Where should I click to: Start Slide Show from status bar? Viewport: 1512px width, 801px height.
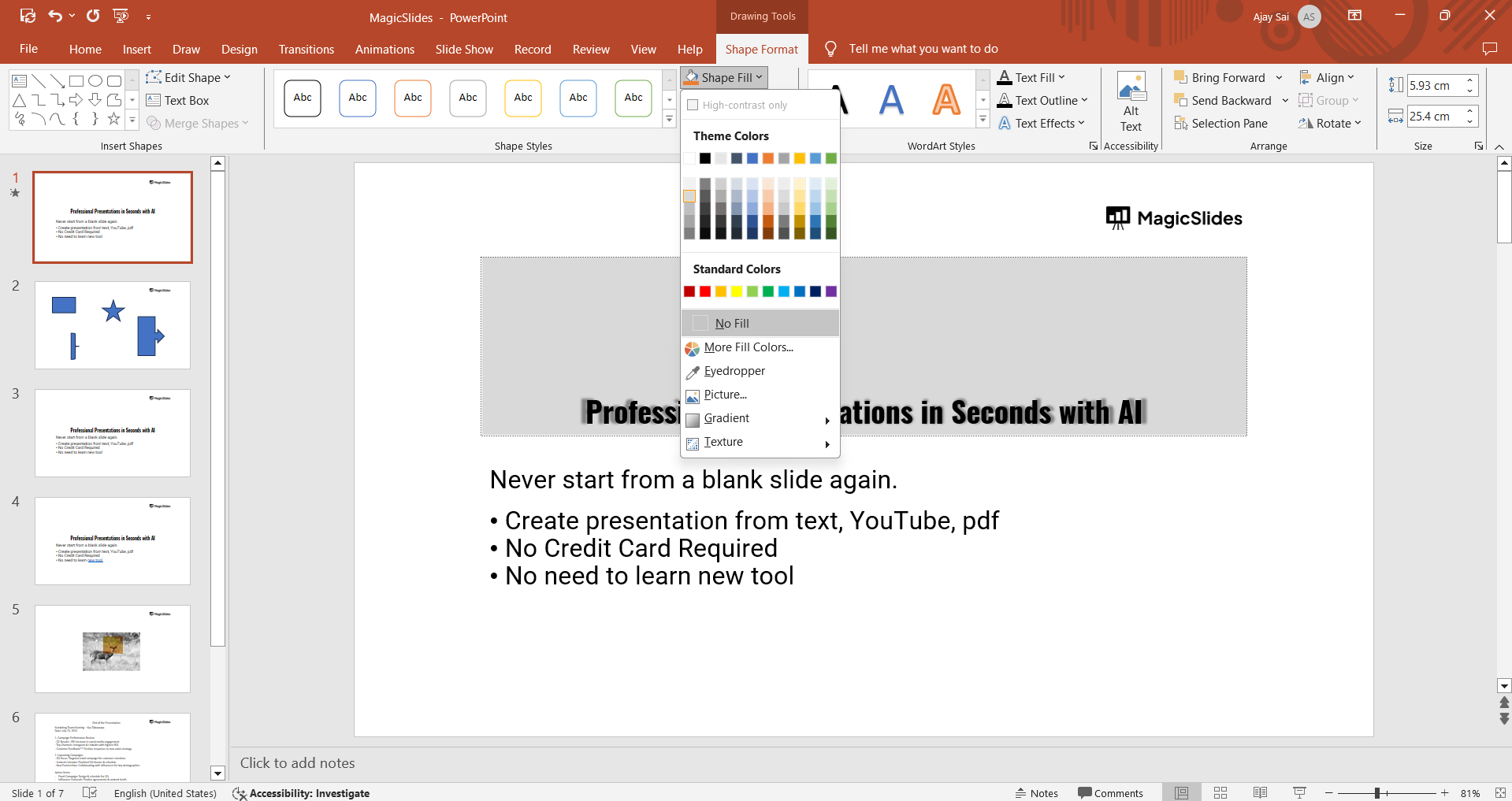coord(1299,792)
